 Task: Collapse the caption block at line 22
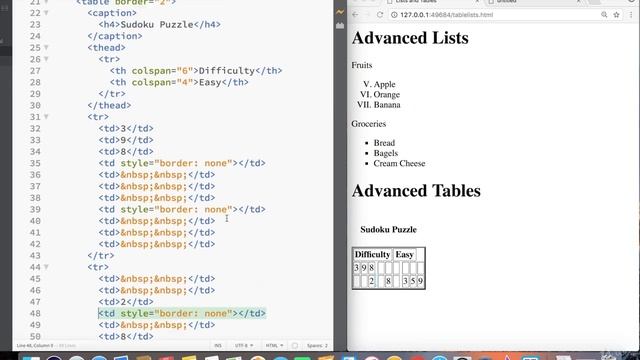pyautogui.click(x=46, y=13)
